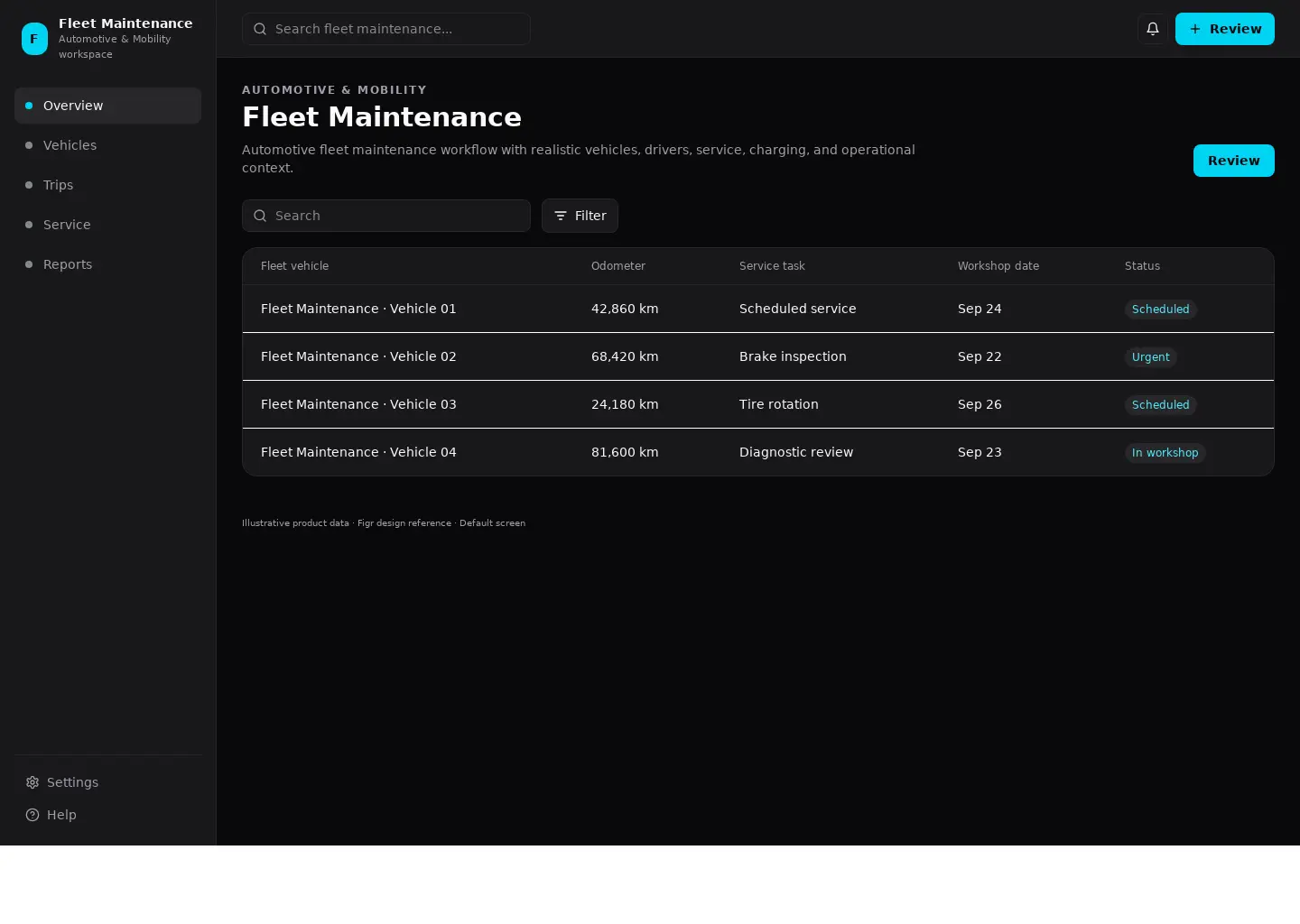Go to Vehicles in the sidebar
The height and width of the screenshot is (924, 1300).
[x=107, y=145]
